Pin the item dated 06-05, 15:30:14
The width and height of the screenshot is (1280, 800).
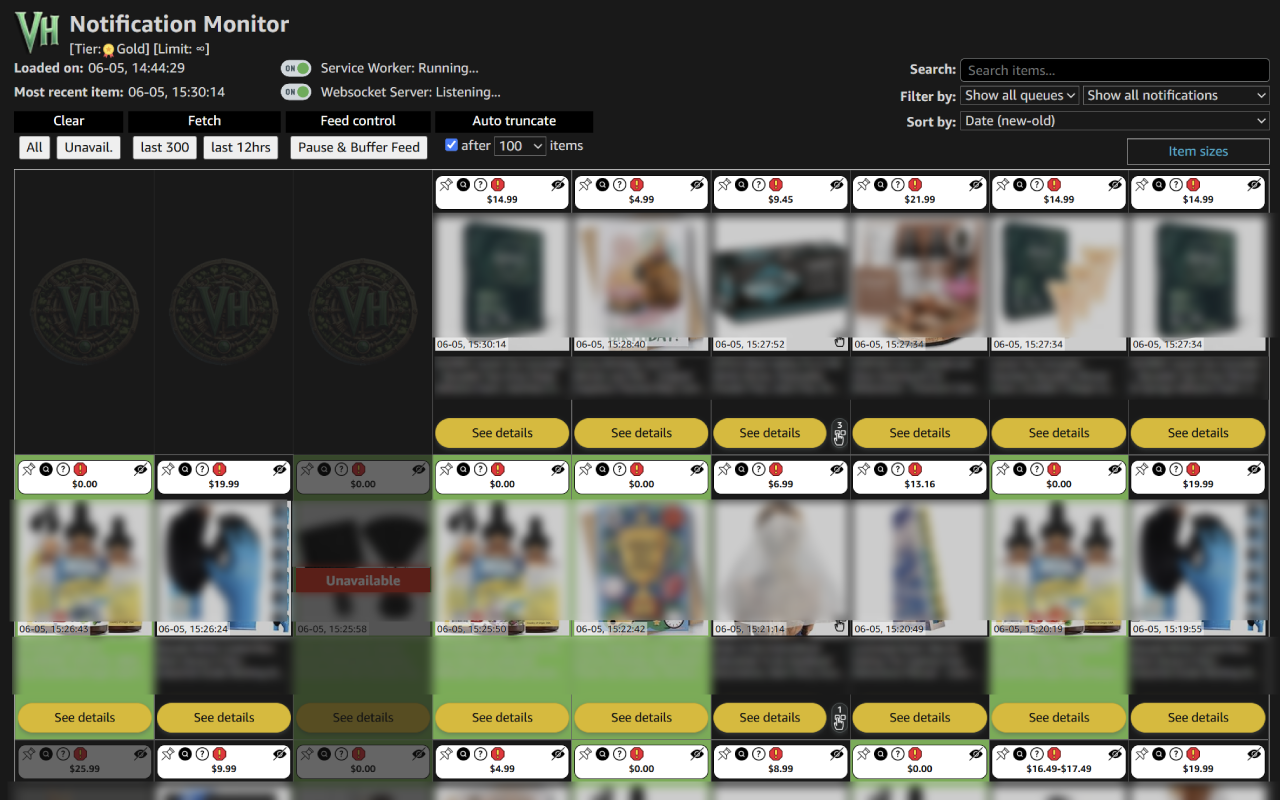point(446,185)
